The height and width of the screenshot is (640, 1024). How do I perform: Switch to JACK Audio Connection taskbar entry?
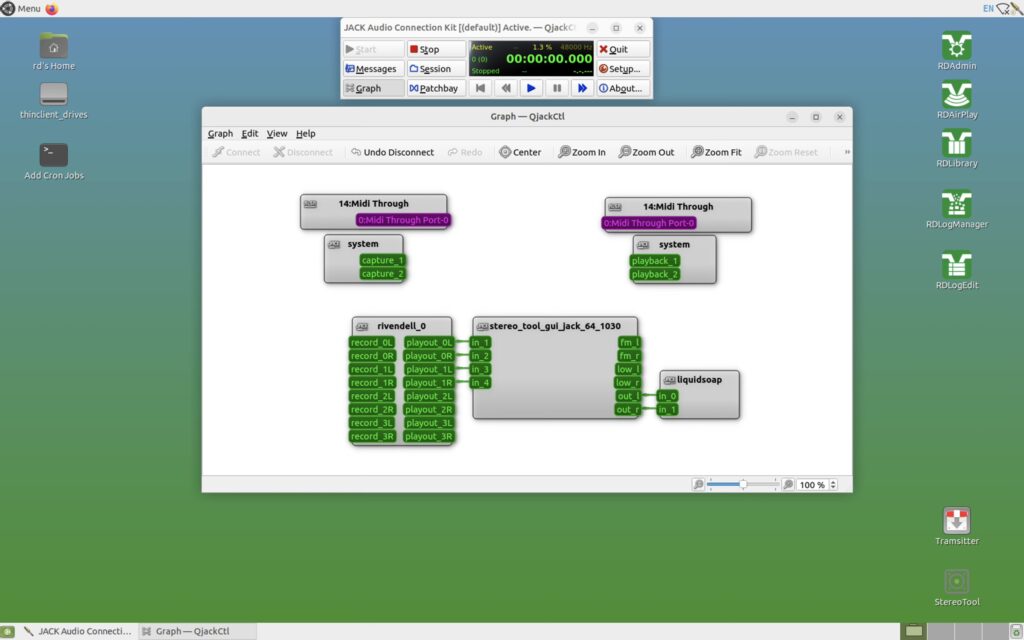coord(77,631)
